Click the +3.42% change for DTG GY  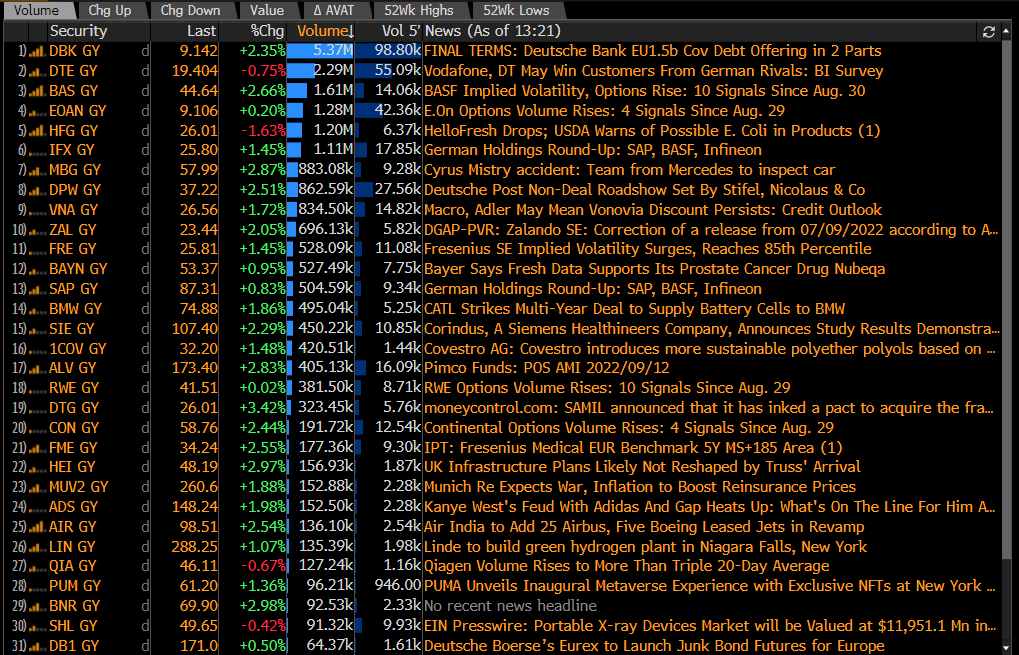pos(263,407)
